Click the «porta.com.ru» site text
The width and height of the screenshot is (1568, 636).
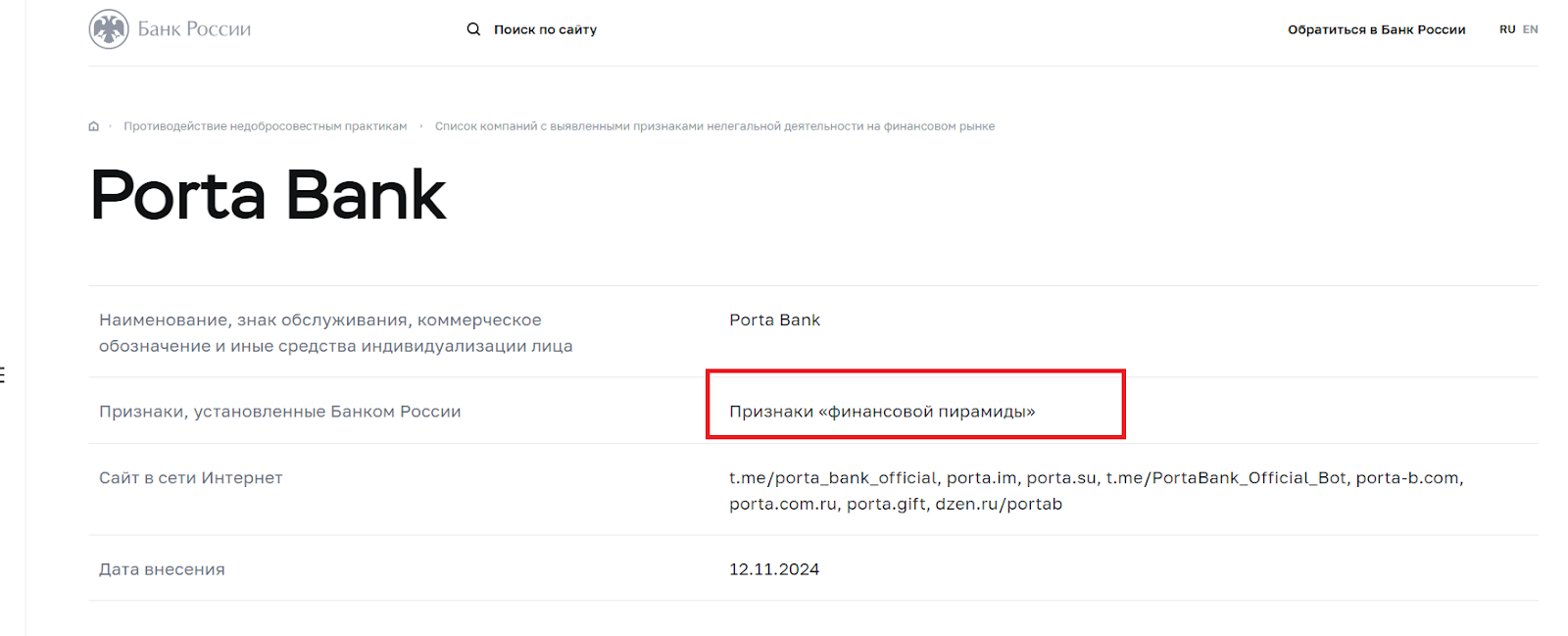(x=783, y=505)
